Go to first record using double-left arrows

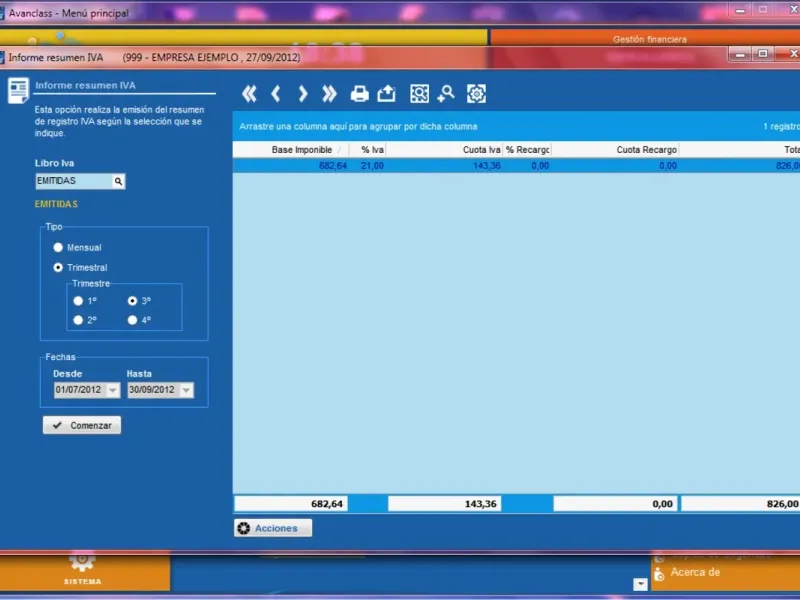click(249, 94)
